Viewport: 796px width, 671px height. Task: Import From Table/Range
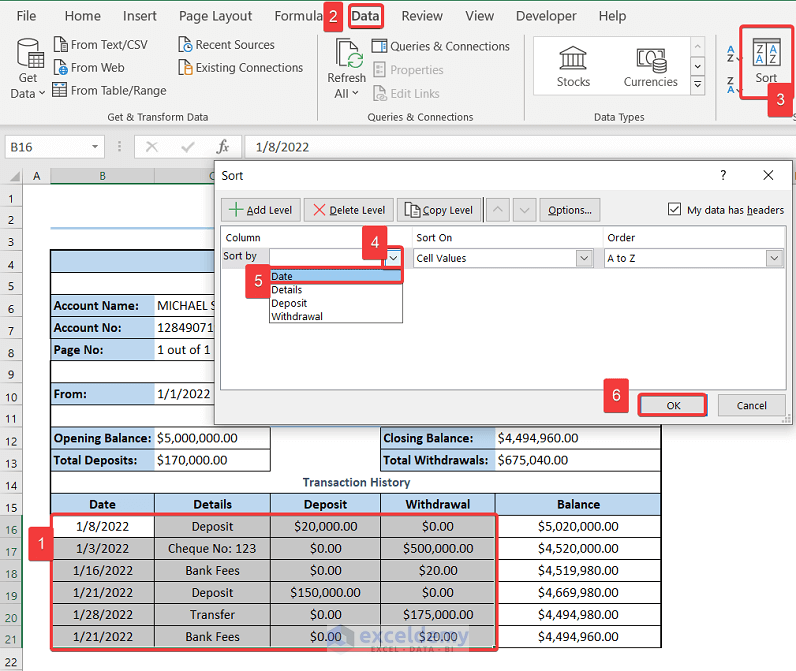point(109,90)
